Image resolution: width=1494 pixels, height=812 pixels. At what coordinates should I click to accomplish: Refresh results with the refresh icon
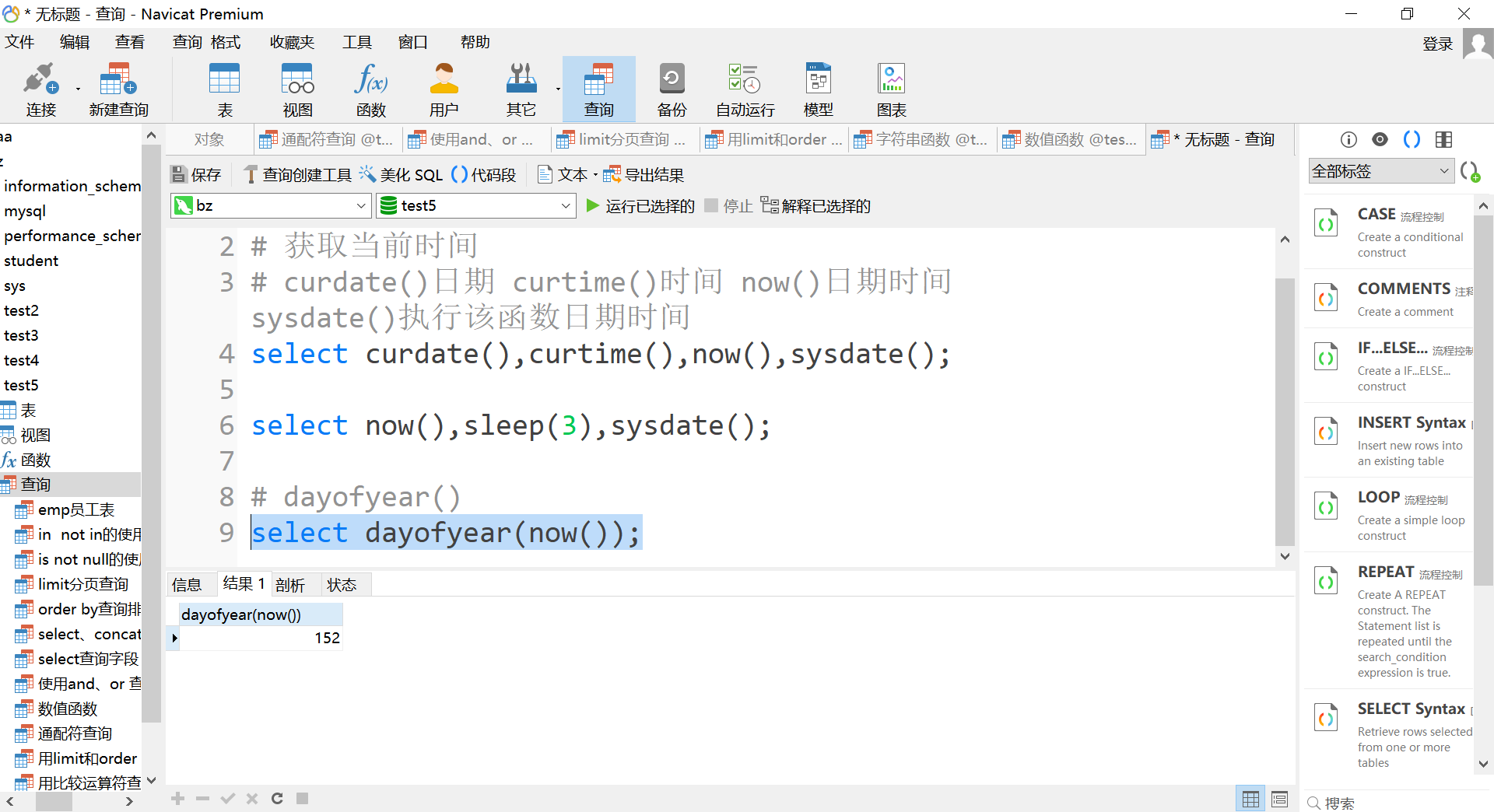(x=277, y=798)
